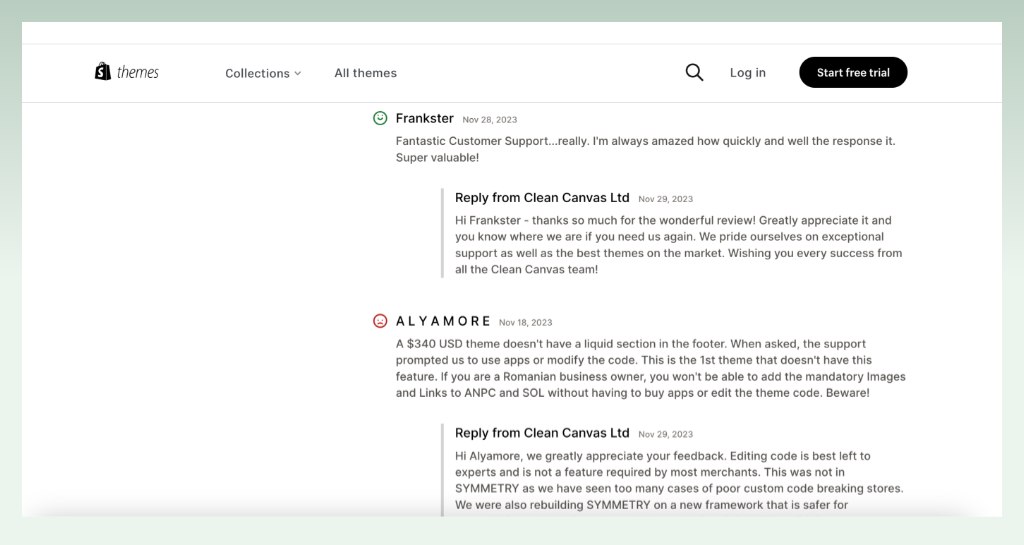Viewport: 1024px width, 545px height.
Task: Click Hi Alyamore reply paragraph
Action: 679,480
